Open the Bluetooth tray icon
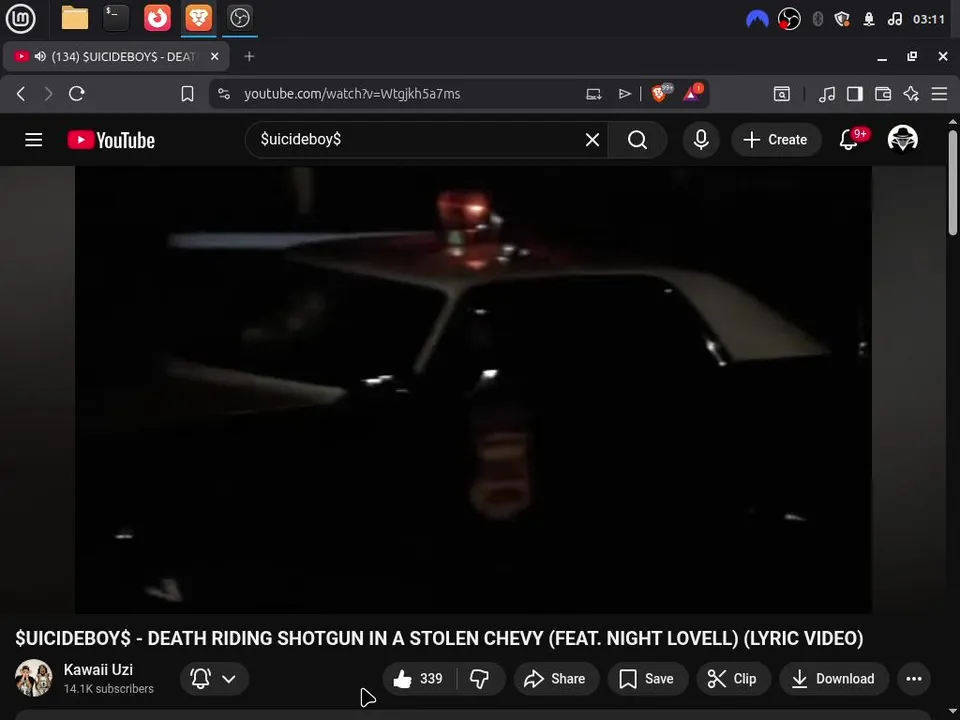Screen dimensions: 960x720 [817, 20]
